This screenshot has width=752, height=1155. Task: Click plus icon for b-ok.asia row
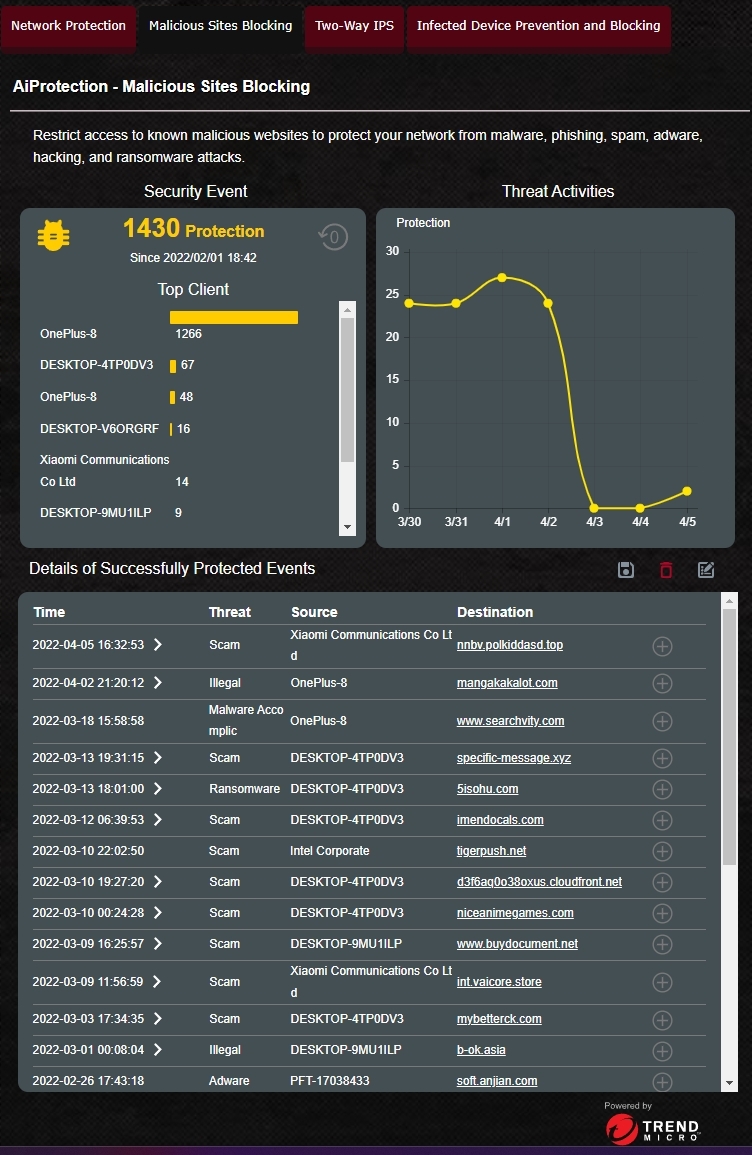pyautogui.click(x=663, y=1050)
